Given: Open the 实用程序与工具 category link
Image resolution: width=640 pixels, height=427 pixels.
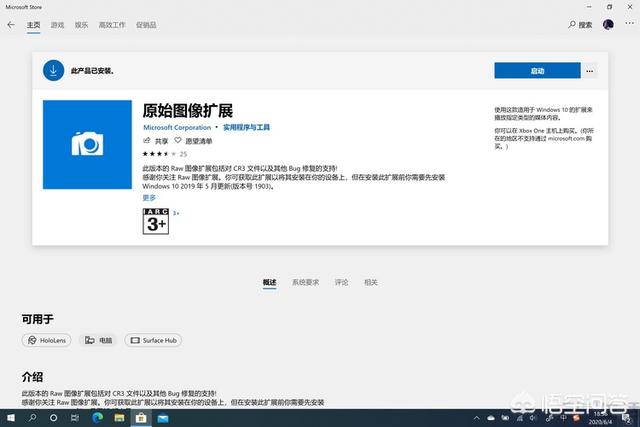Looking at the screenshot, I should [246, 127].
